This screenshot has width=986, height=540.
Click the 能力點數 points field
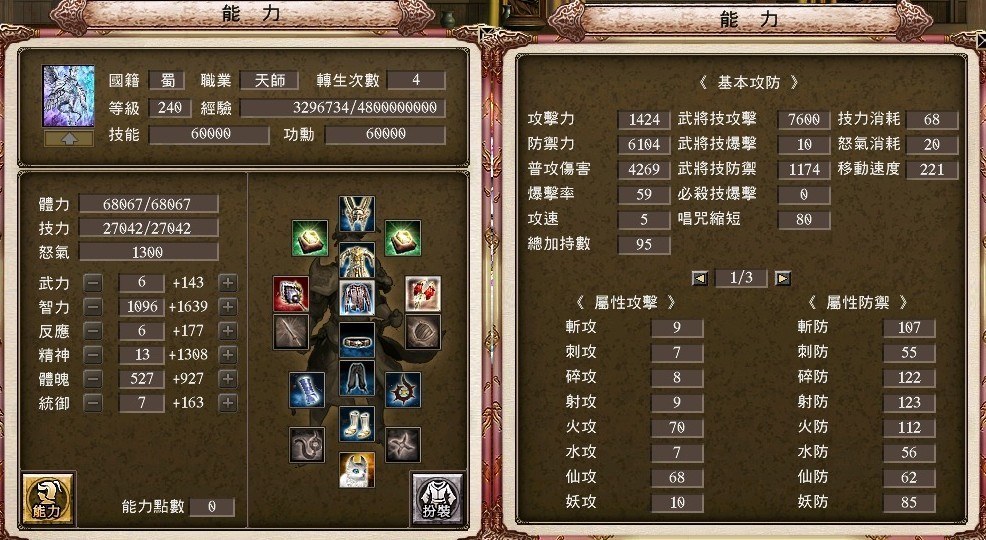(x=212, y=507)
